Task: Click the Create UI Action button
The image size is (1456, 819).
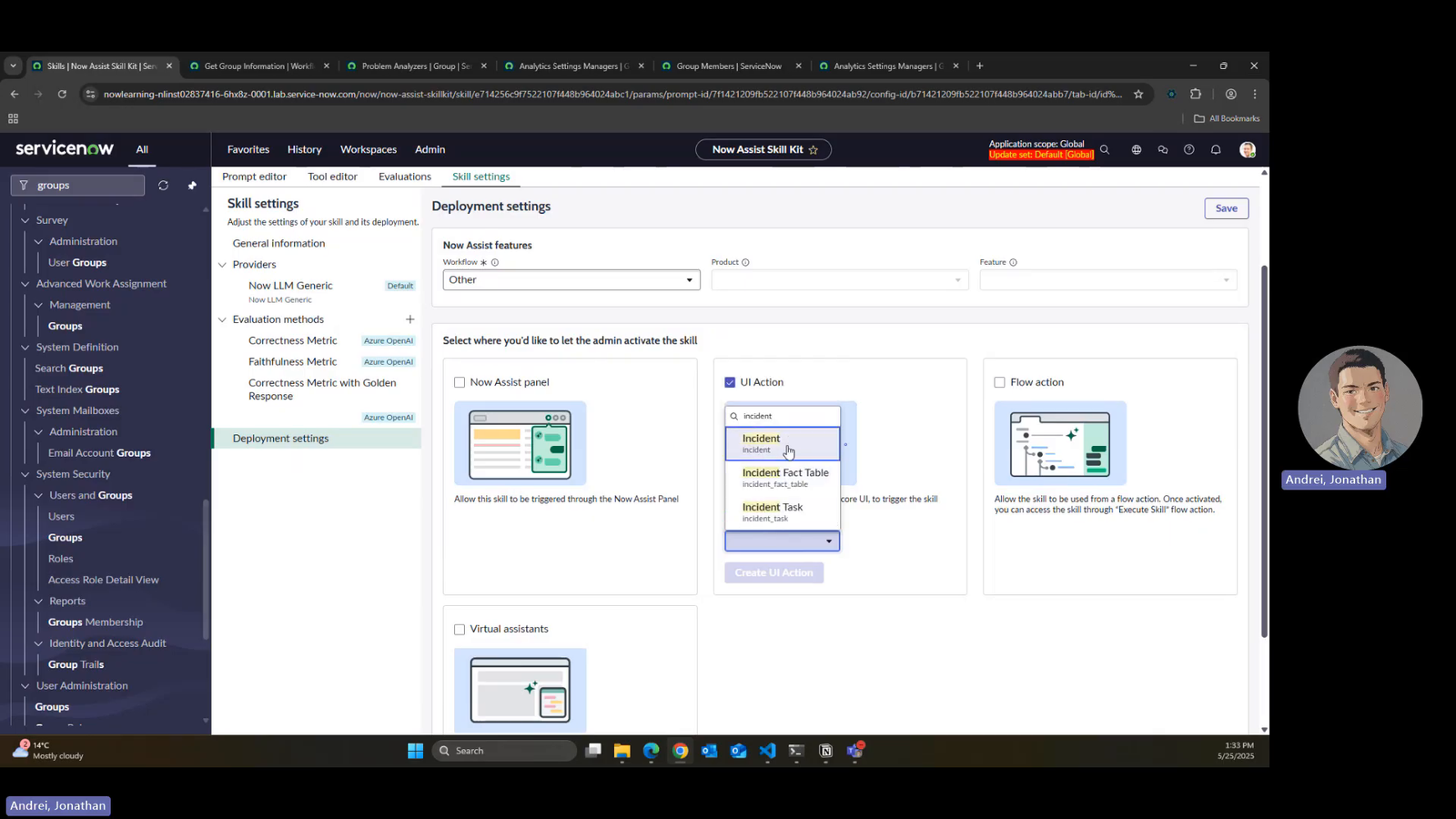Action: click(774, 572)
